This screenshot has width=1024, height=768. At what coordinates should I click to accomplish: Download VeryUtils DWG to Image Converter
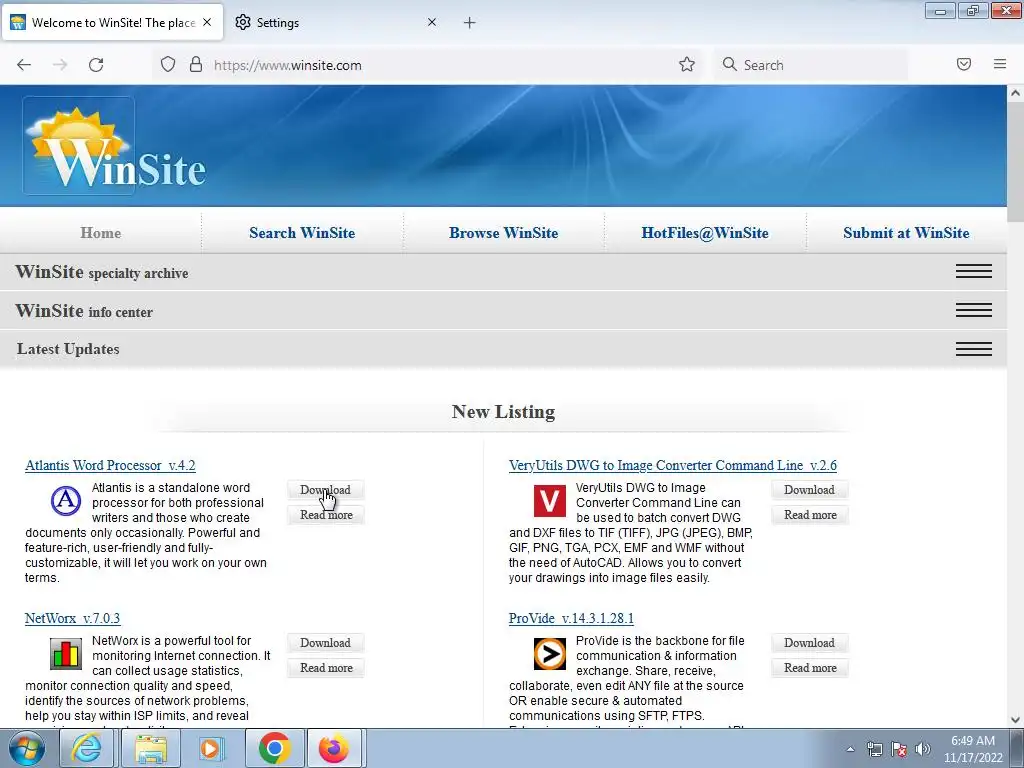809,490
